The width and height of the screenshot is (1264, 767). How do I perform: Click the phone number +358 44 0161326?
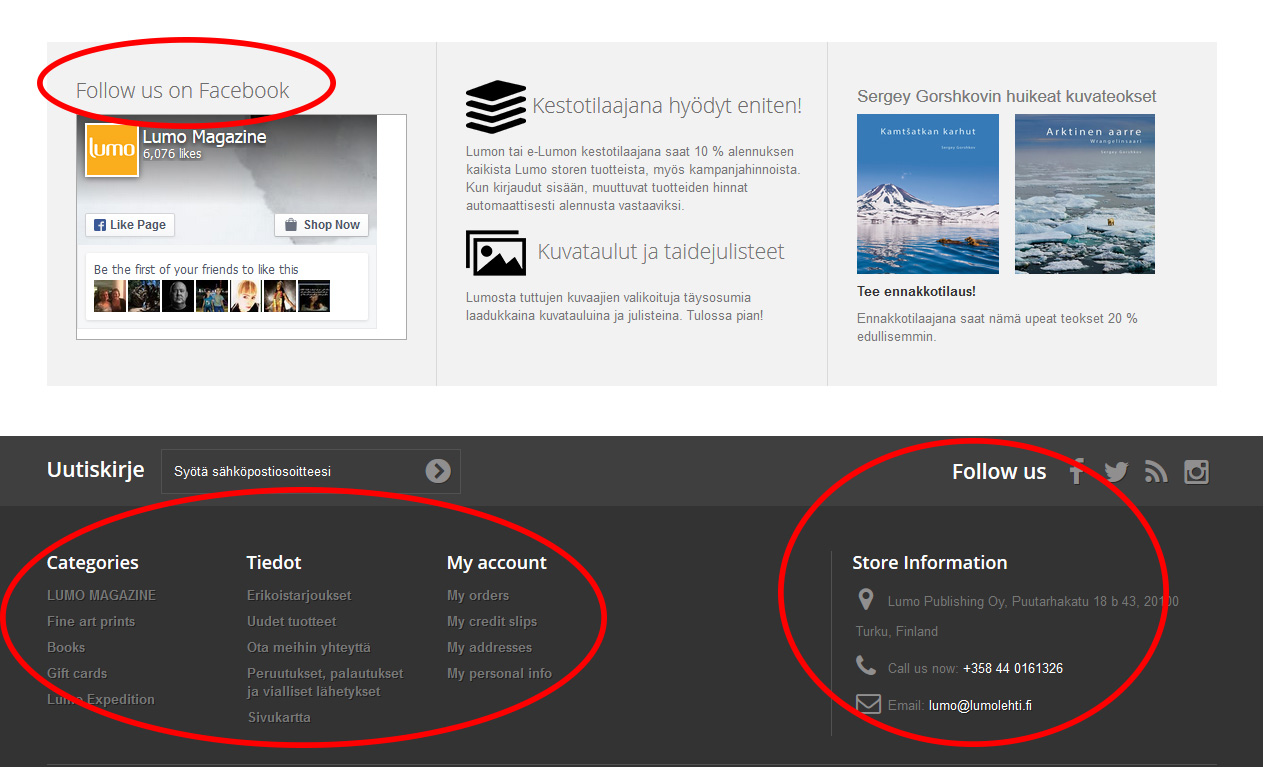pos(1013,668)
